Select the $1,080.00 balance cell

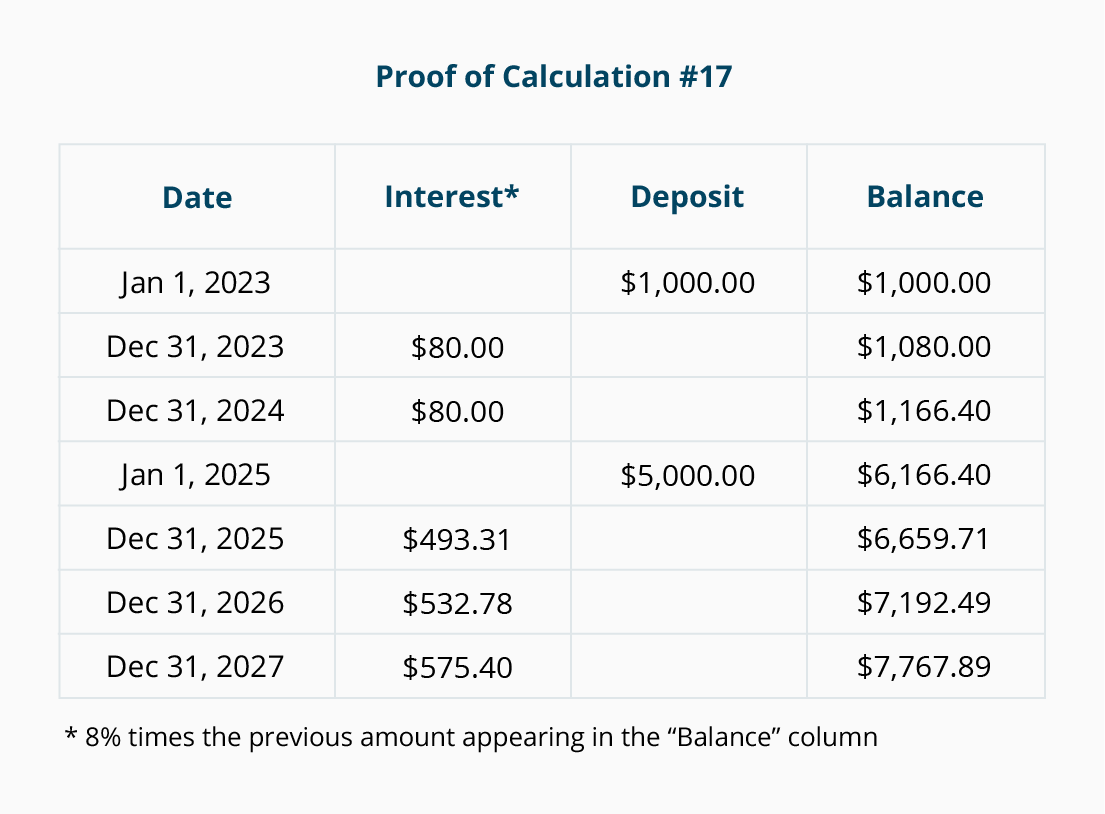[924, 347]
